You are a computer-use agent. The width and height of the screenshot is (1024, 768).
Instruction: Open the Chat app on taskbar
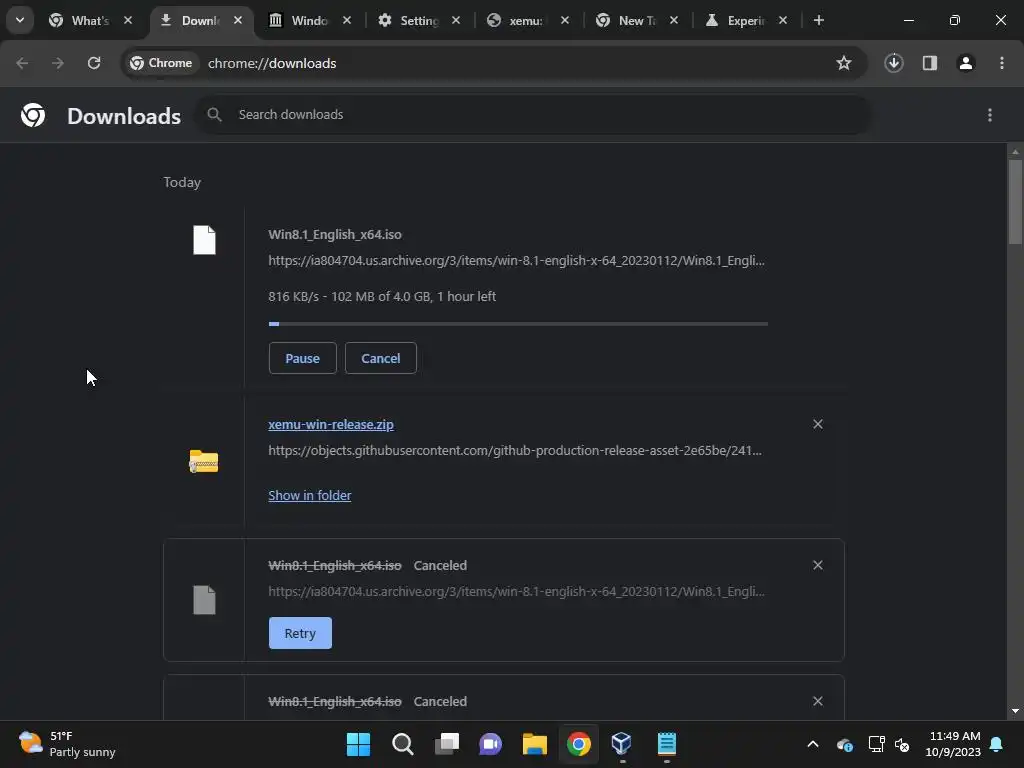pos(490,744)
